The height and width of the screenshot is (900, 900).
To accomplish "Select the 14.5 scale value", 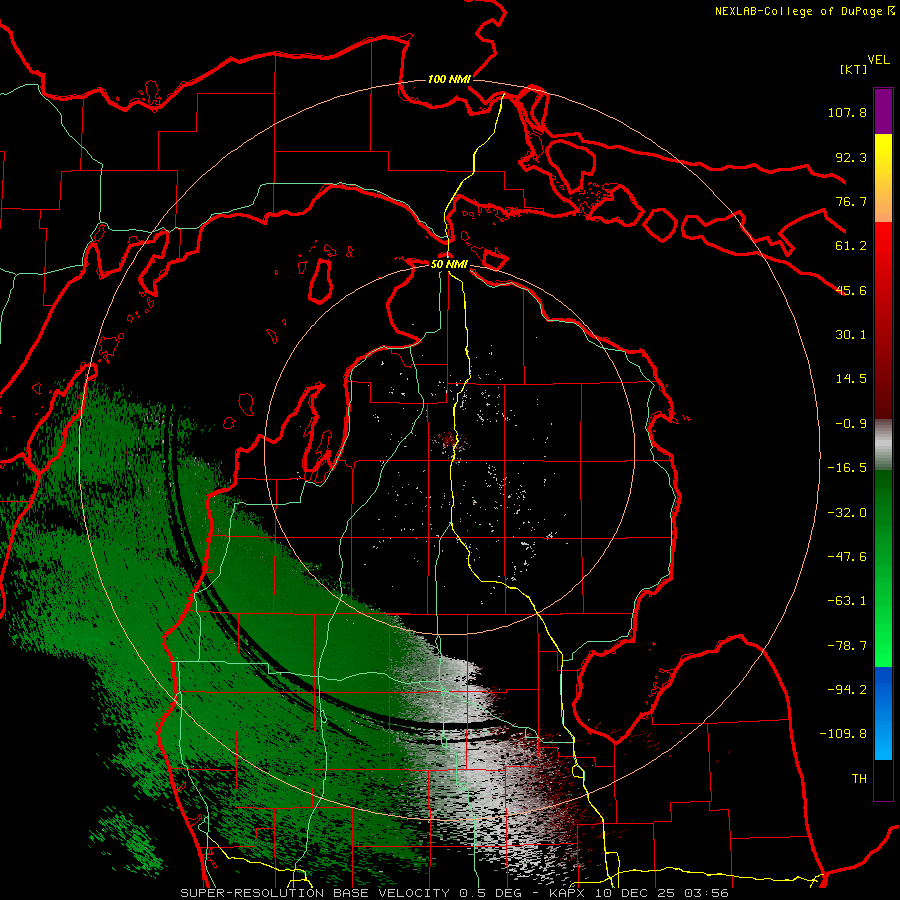I will (x=851, y=379).
